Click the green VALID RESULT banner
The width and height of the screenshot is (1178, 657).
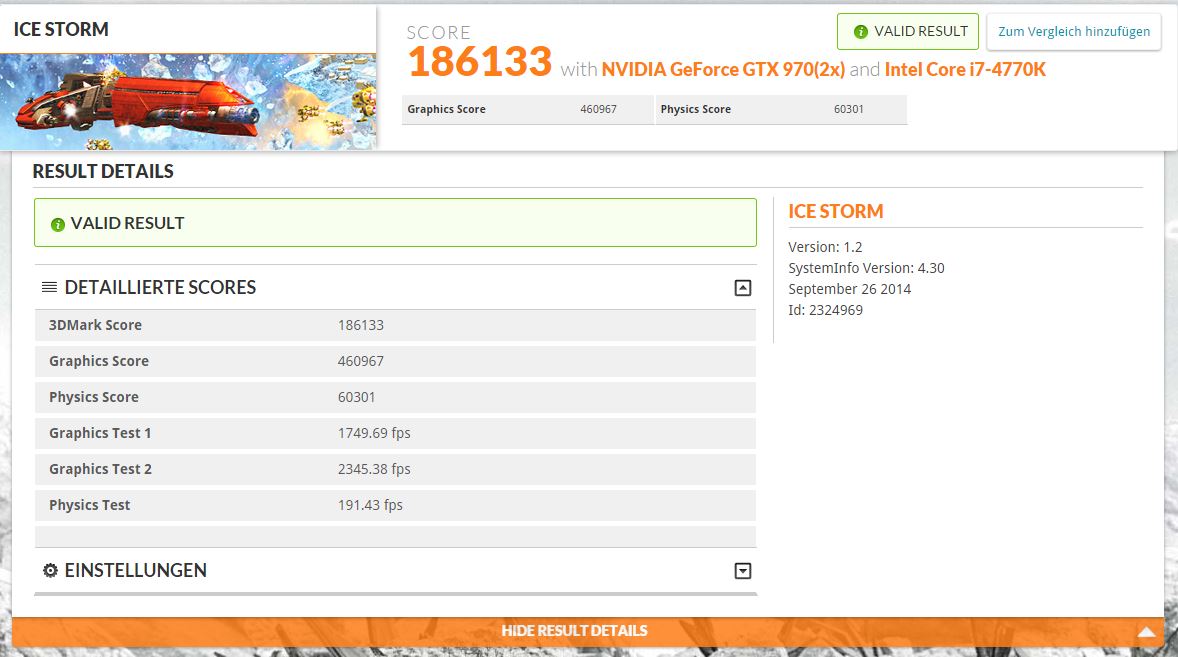pyautogui.click(x=395, y=223)
